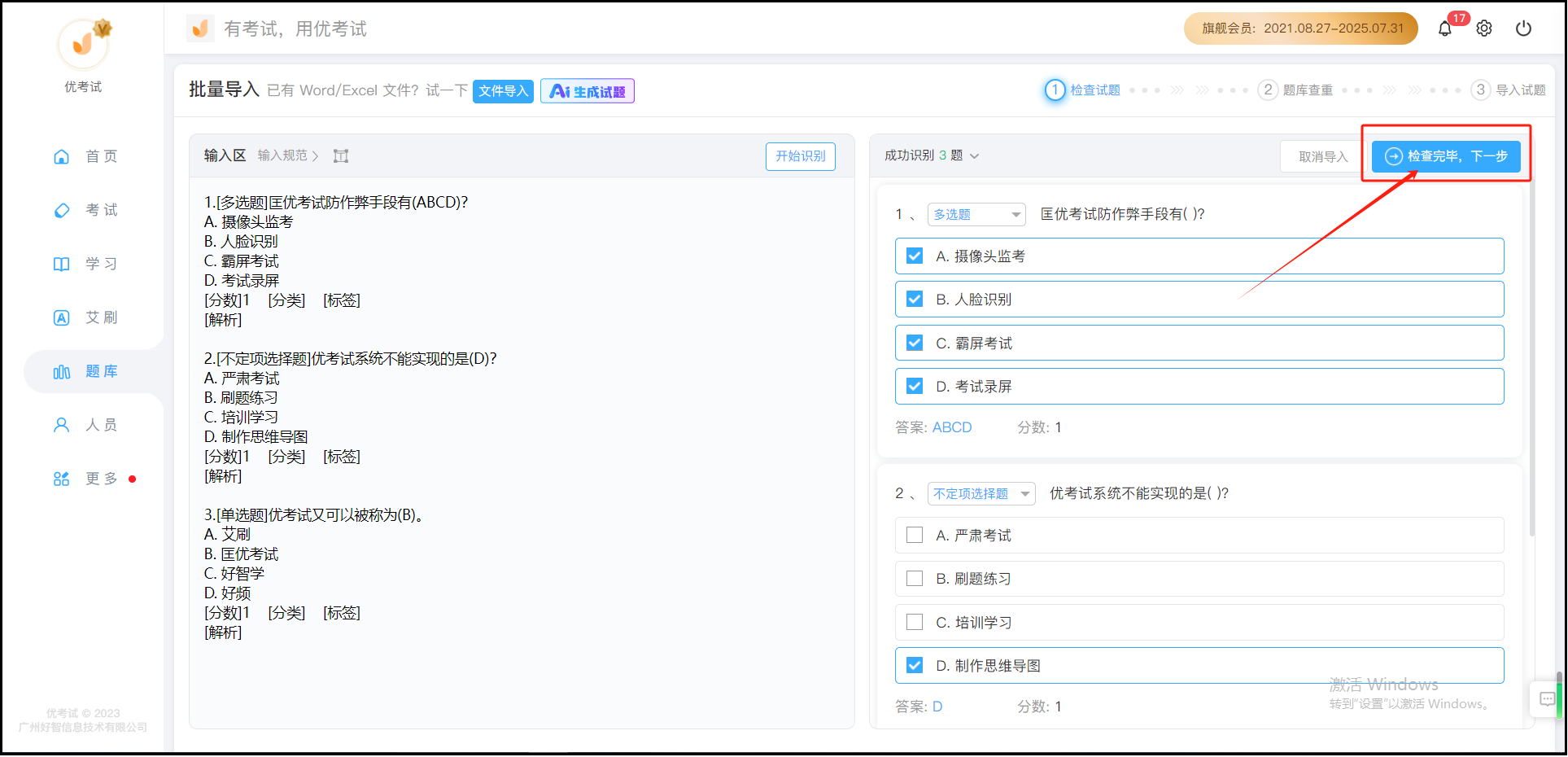Click the orange logo beside header slogan
1568x757 pixels.
pyautogui.click(x=200, y=28)
